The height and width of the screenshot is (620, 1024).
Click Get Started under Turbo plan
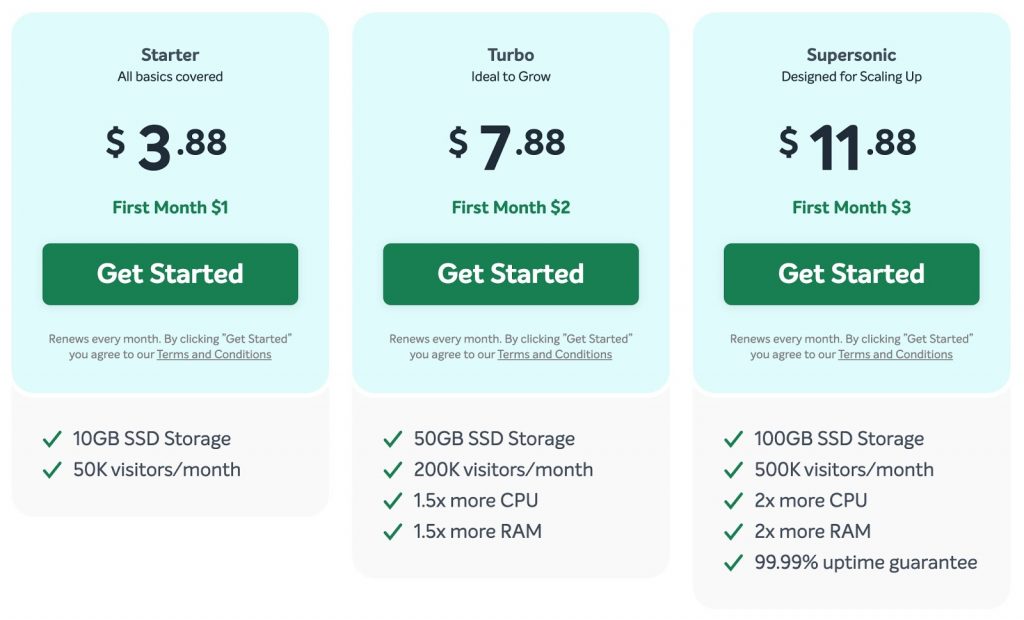[x=511, y=274]
